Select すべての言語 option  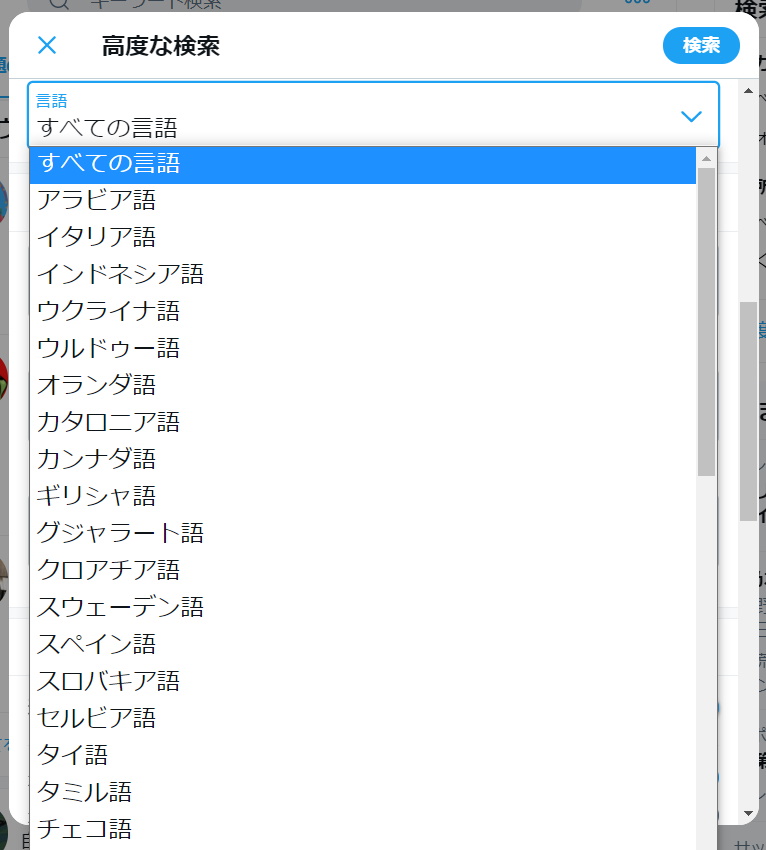[108, 163]
